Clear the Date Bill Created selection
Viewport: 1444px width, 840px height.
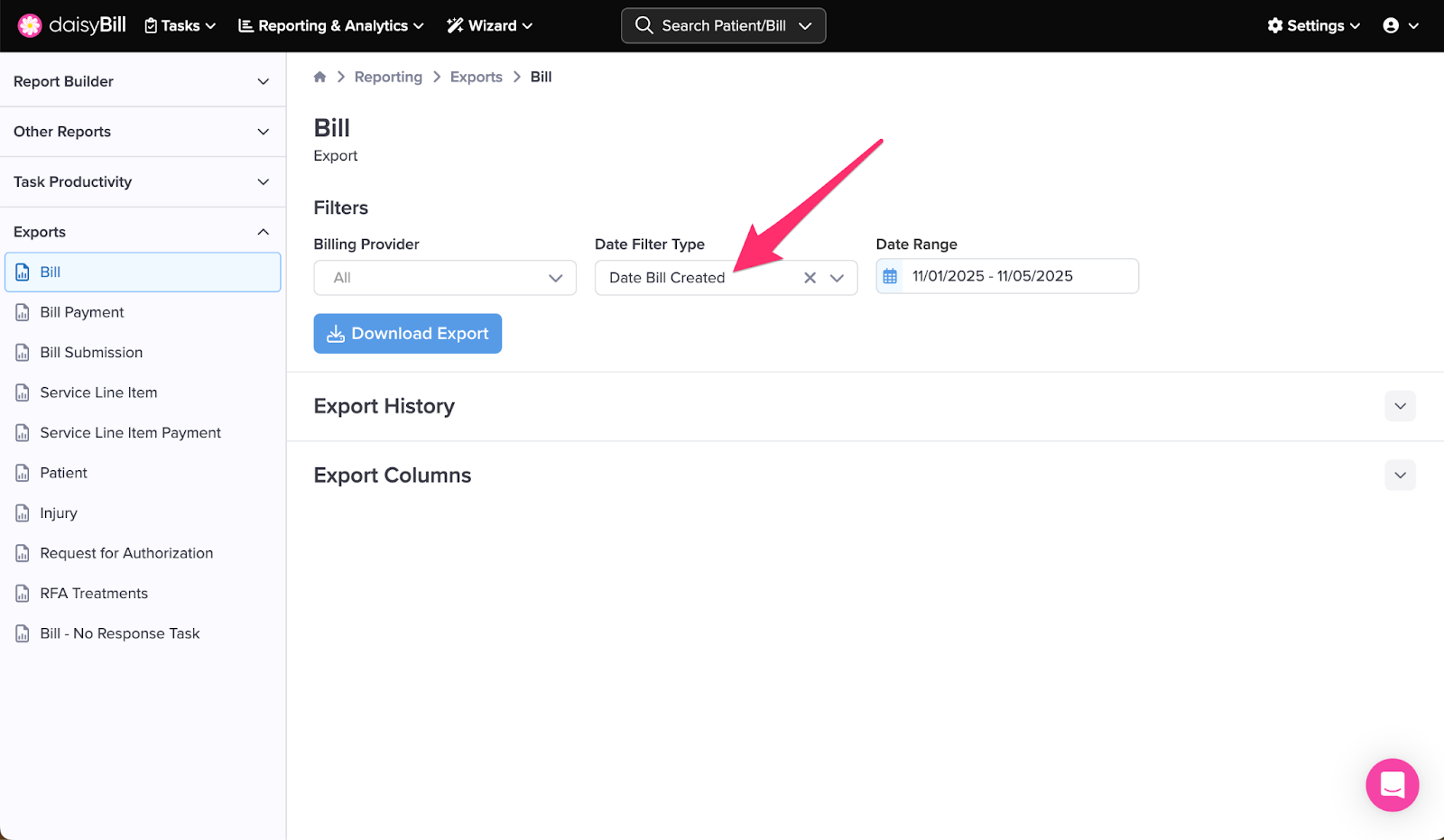pyautogui.click(x=810, y=278)
